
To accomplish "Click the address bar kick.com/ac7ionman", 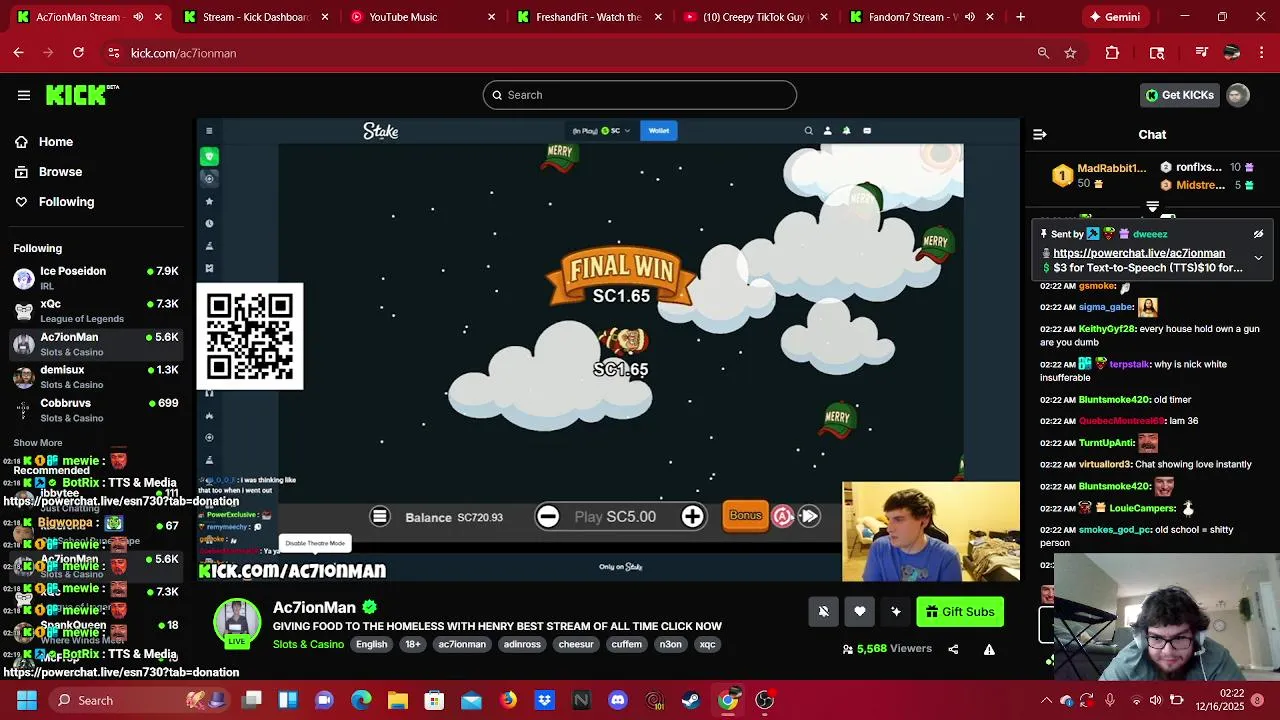I will point(183,53).
